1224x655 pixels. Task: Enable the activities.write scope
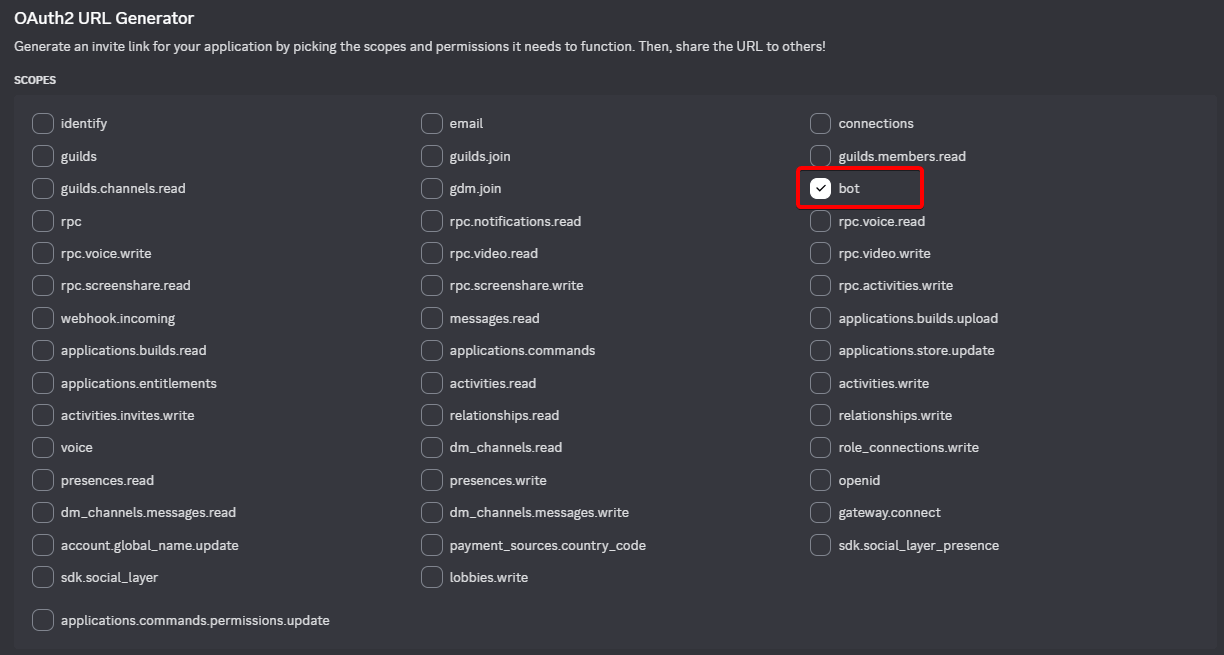point(820,383)
